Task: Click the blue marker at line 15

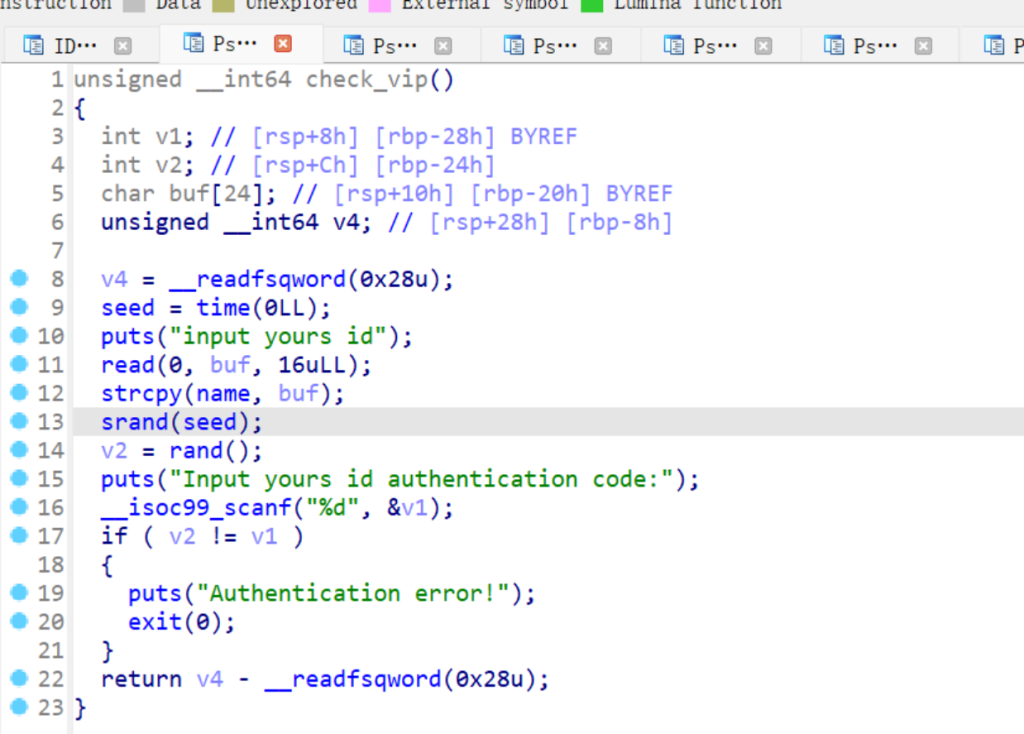Action: point(17,479)
